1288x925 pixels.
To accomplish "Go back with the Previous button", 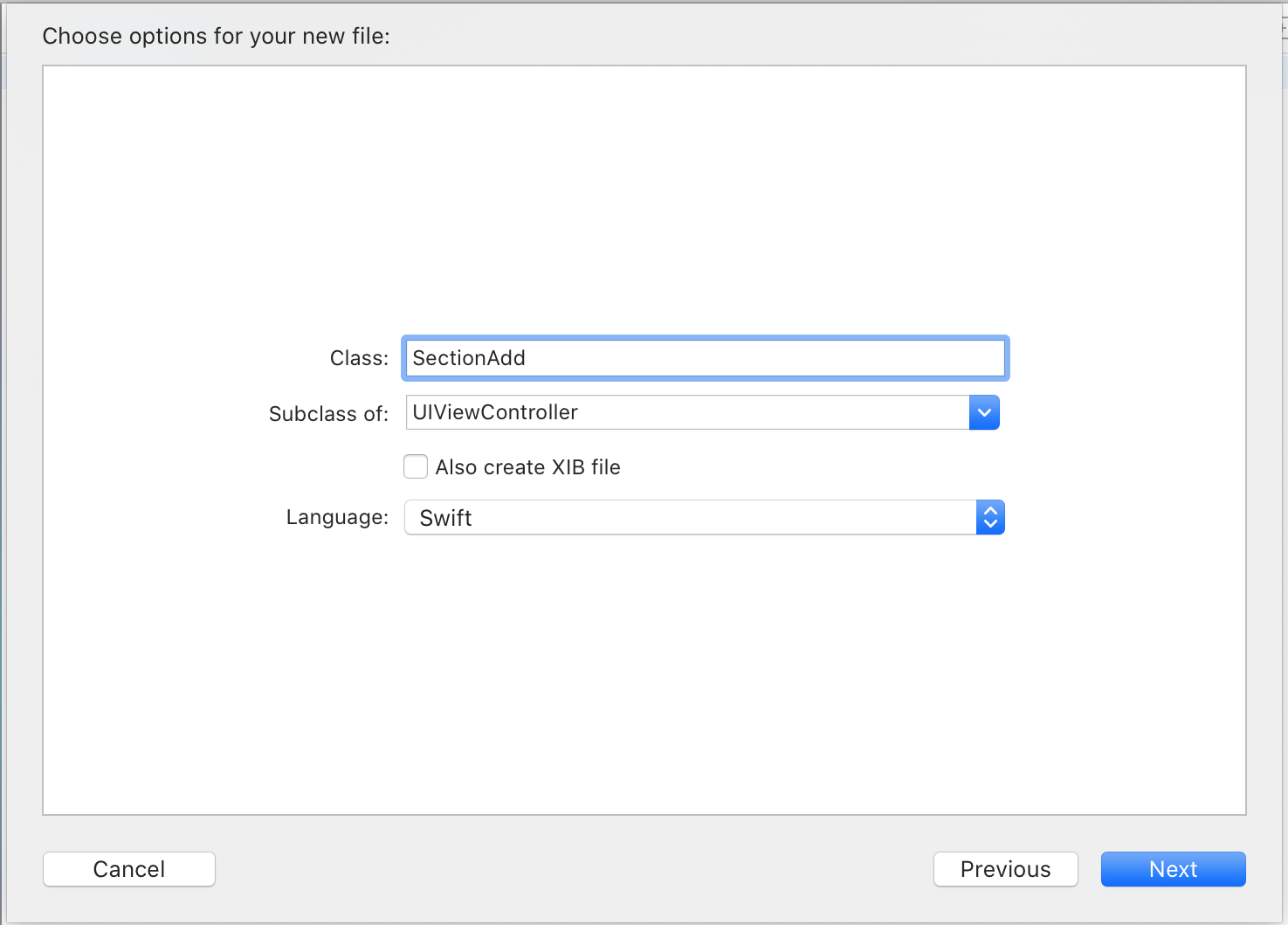I will 1005,869.
